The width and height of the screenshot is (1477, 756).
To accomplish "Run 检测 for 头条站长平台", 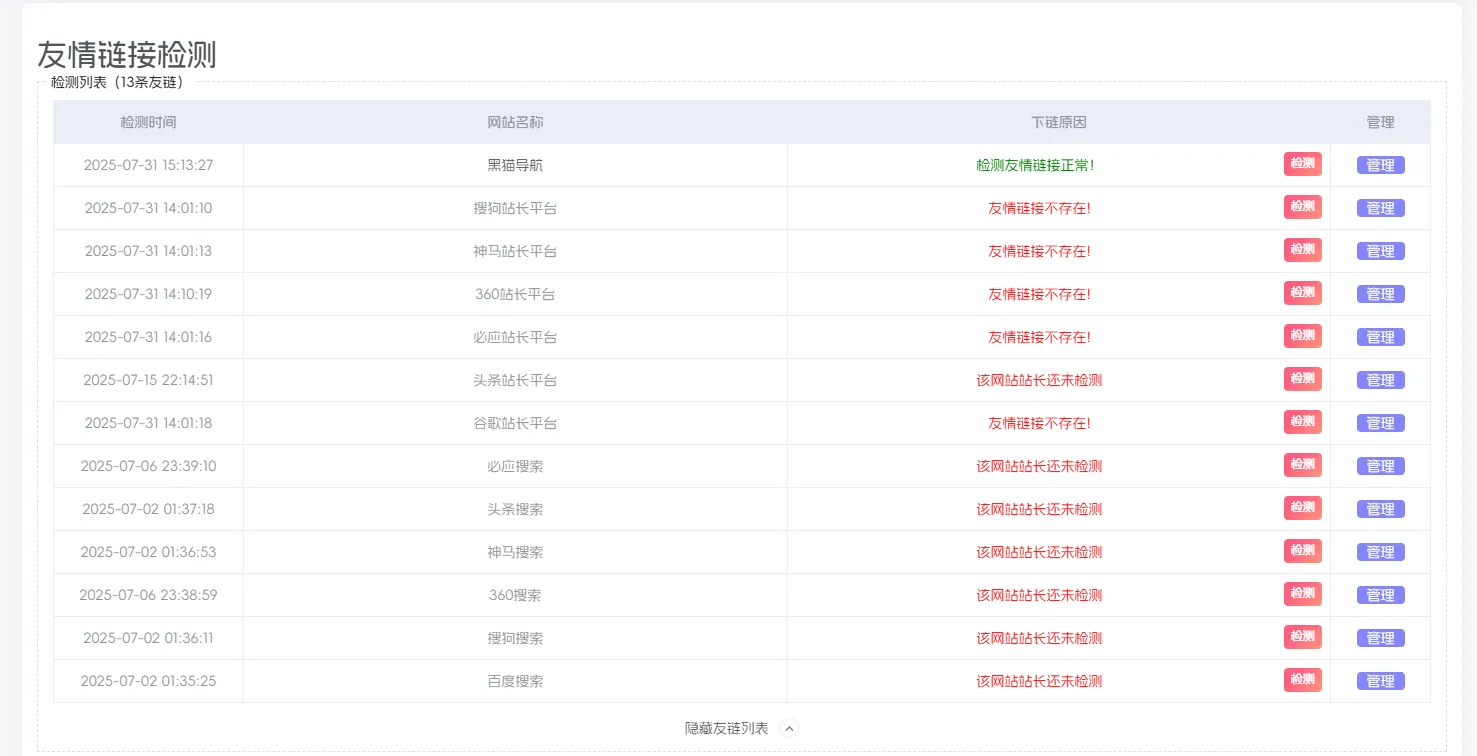I will (1302, 379).
